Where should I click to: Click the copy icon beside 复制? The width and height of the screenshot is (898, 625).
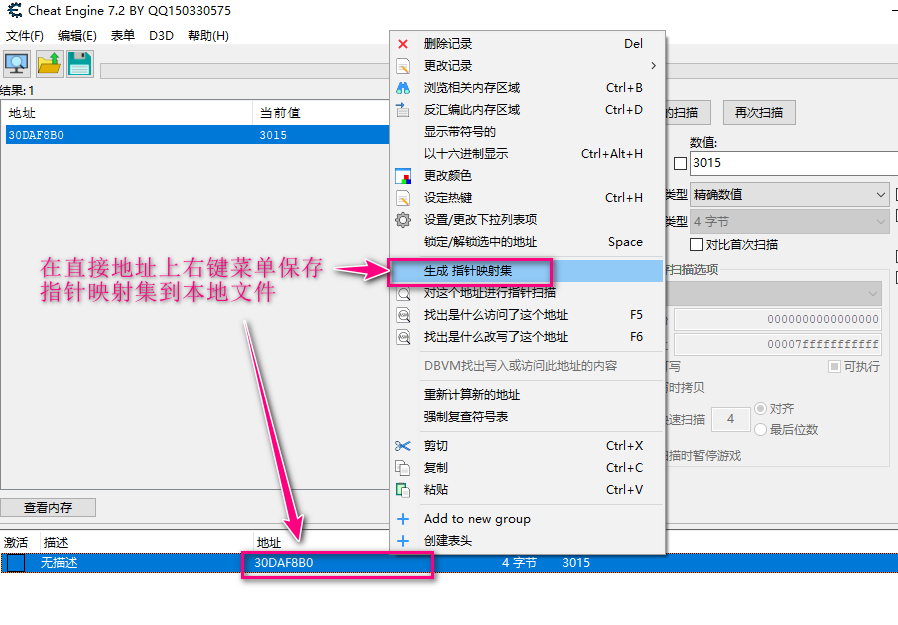coord(403,468)
